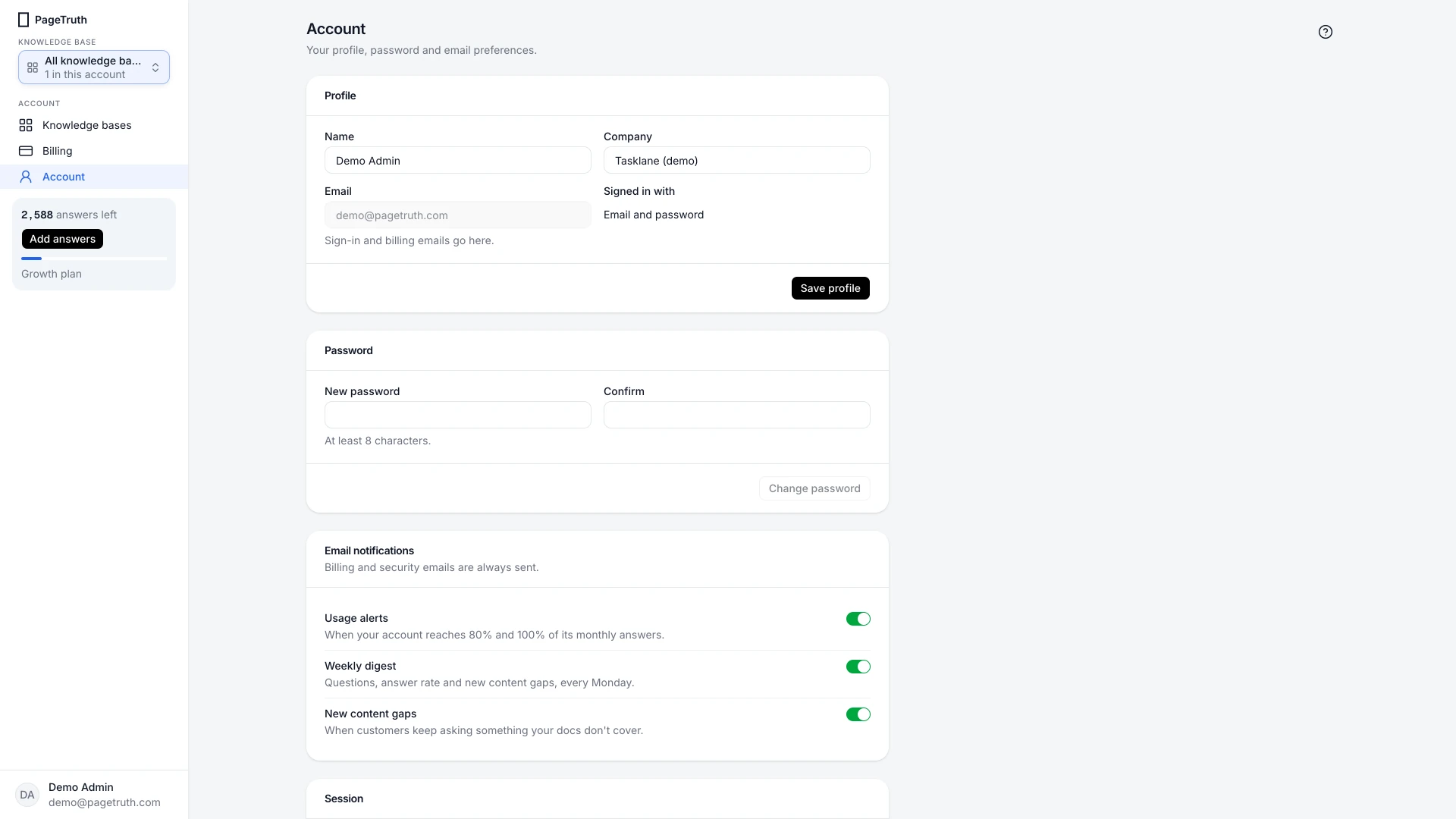This screenshot has width=1456, height=819.
Task: Click the Session section heading
Action: (344, 799)
